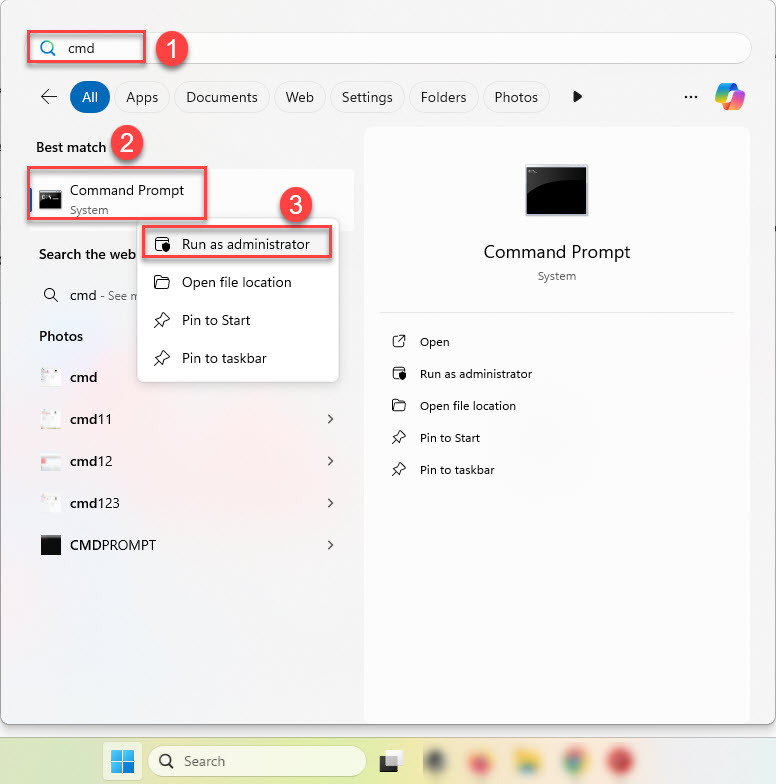Choose Pin to Start in context menu

click(x=215, y=320)
